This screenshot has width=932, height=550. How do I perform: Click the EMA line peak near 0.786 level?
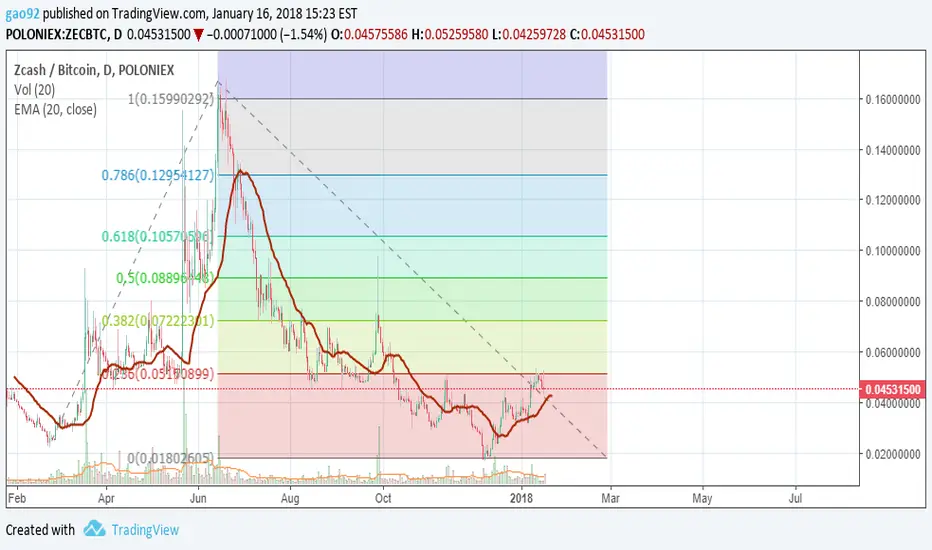pos(241,172)
